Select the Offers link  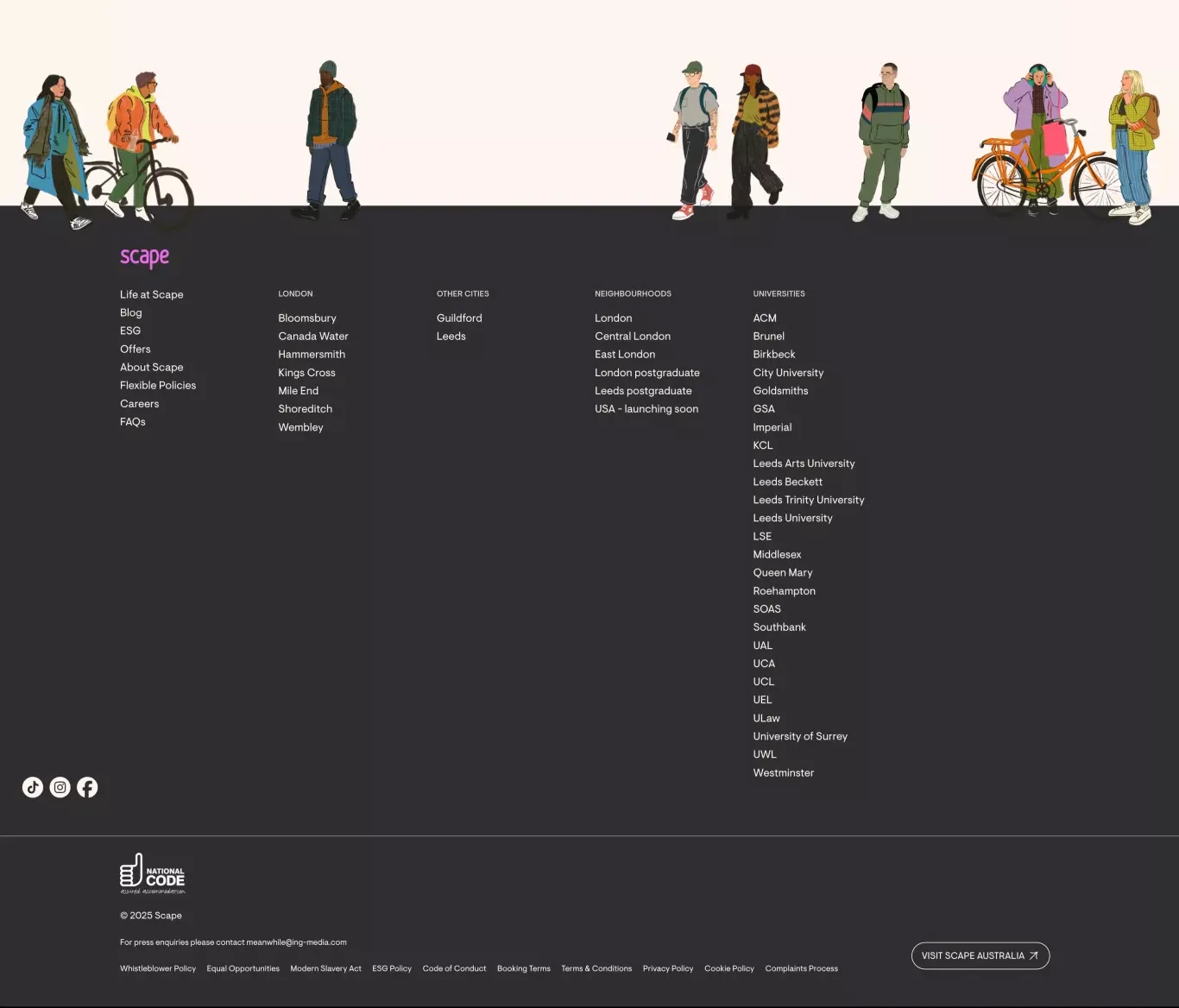pos(136,349)
